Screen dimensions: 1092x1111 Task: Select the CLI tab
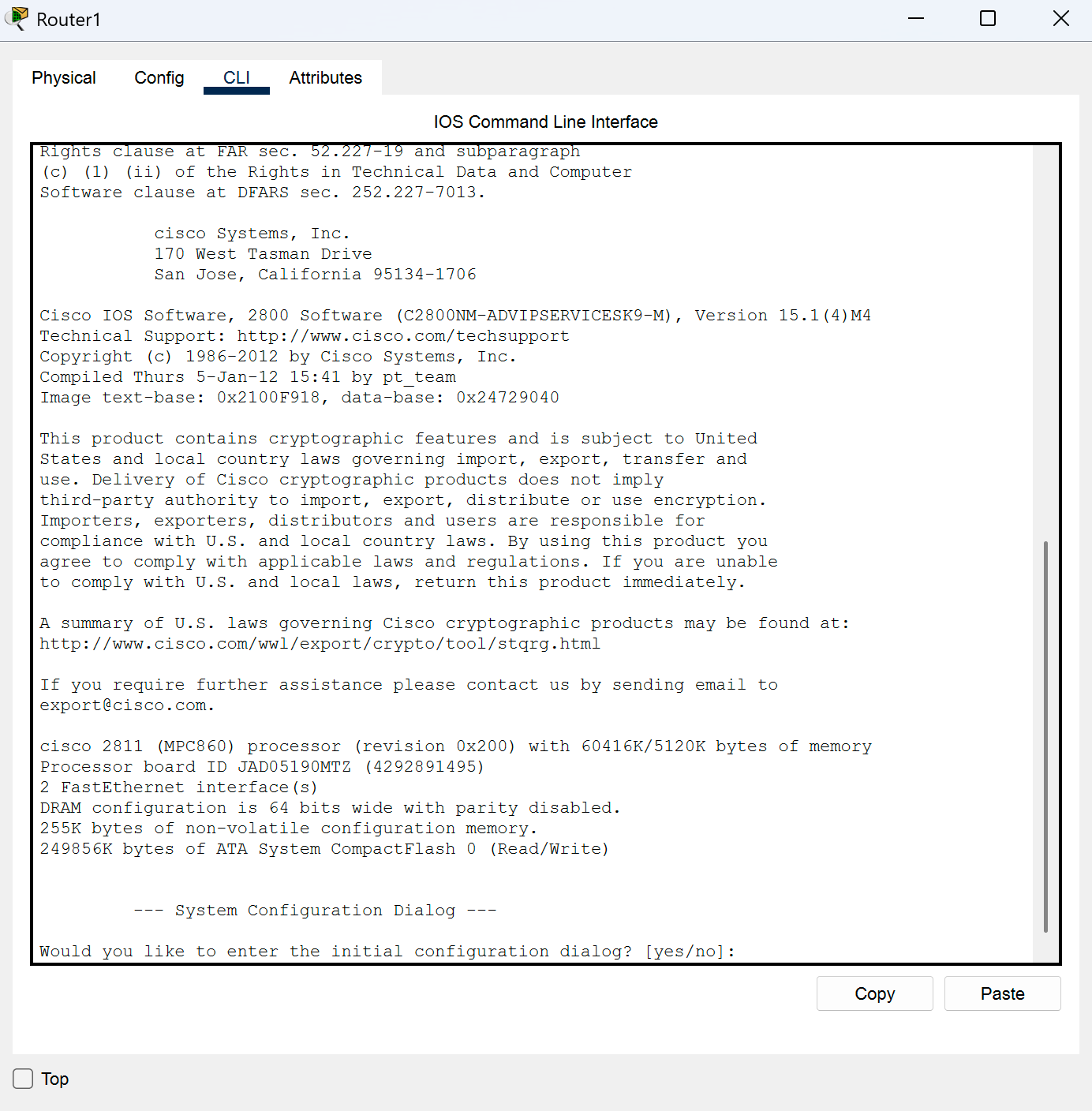coord(237,77)
